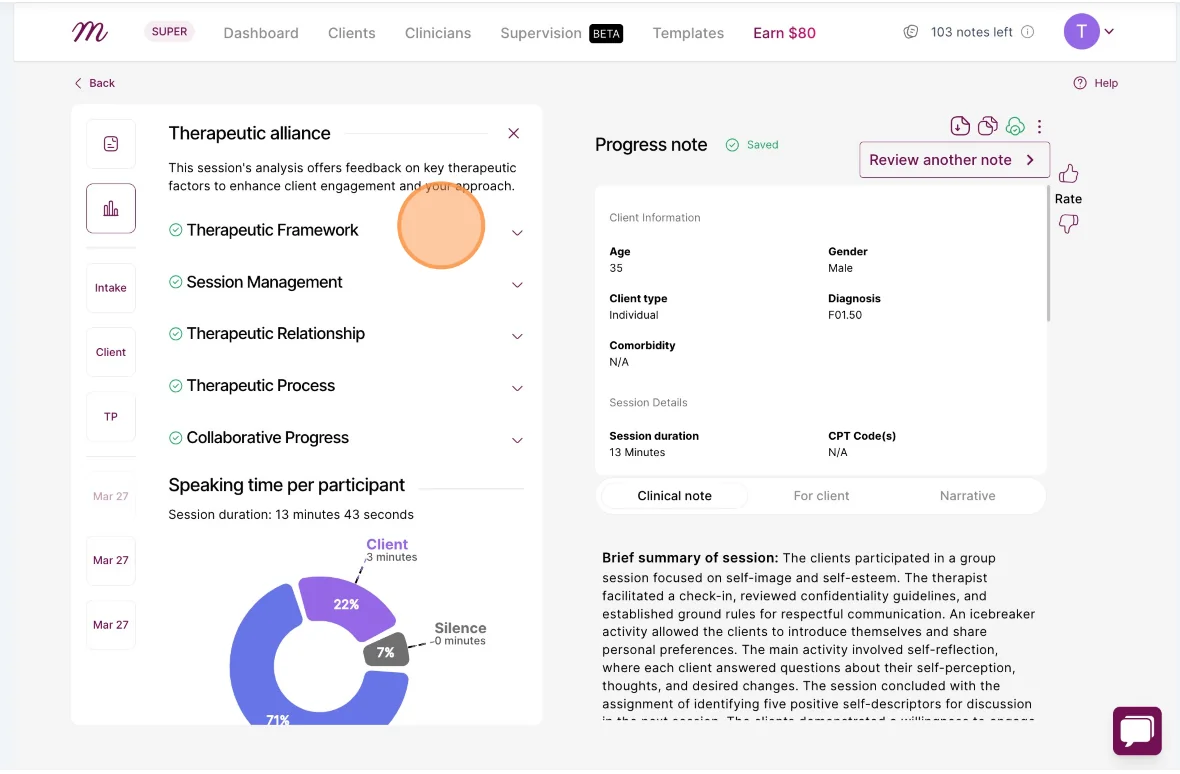1180x774 pixels.
Task: Click the gray 7% Silence chart segment
Action: tap(387, 651)
